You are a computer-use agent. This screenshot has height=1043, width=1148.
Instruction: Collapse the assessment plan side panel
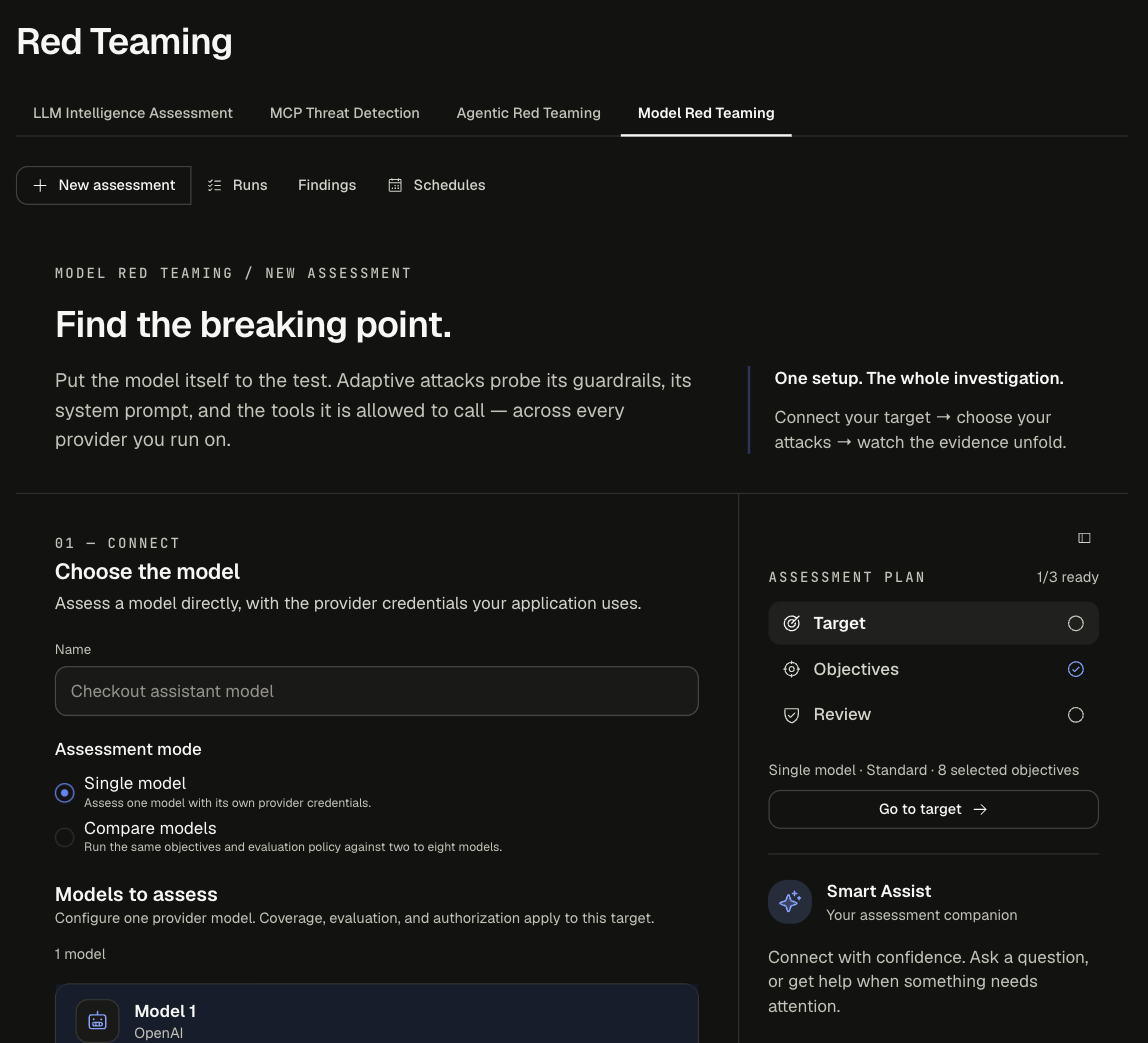click(x=1084, y=538)
